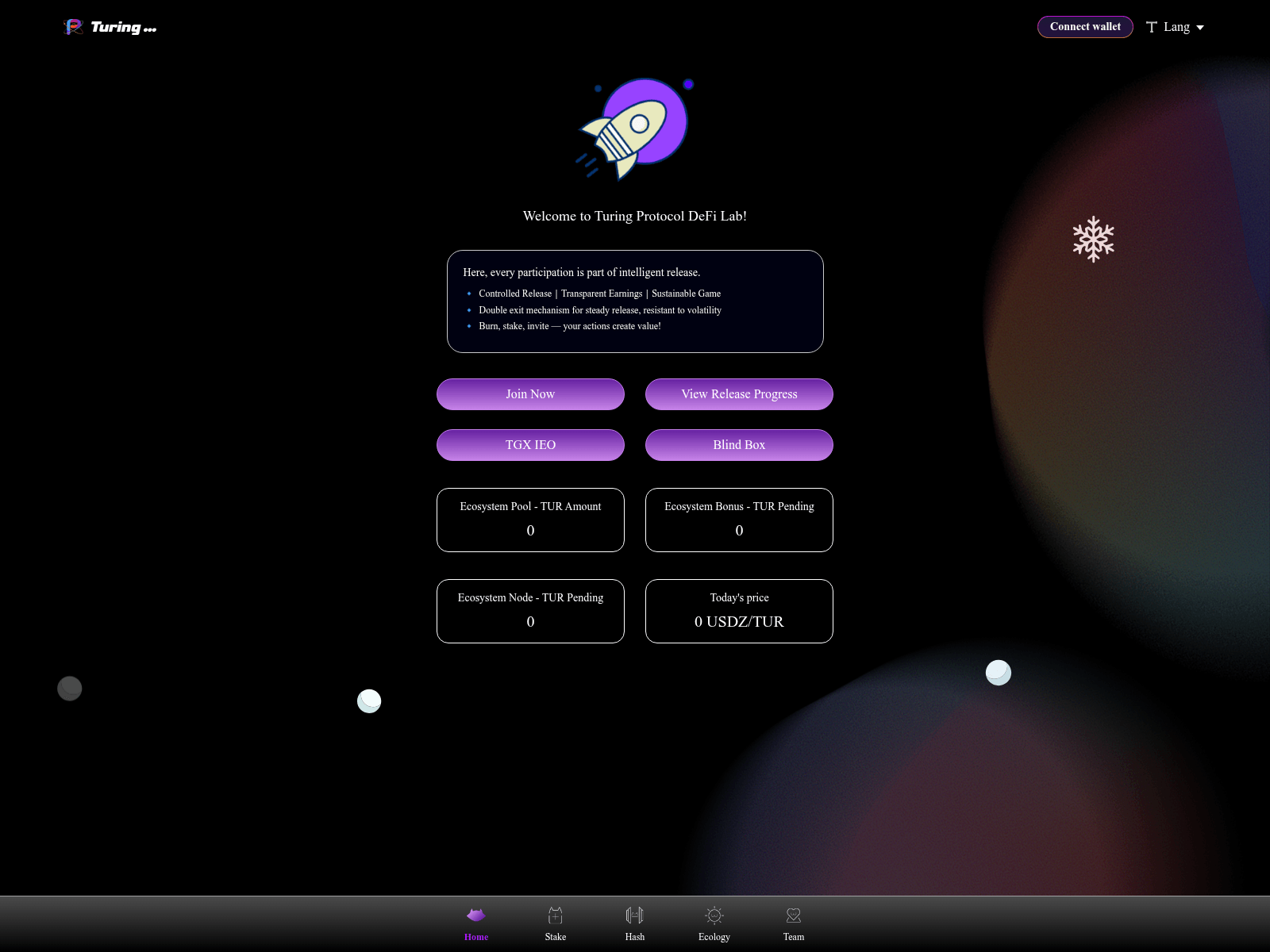Click the Today's price card

tap(739, 611)
